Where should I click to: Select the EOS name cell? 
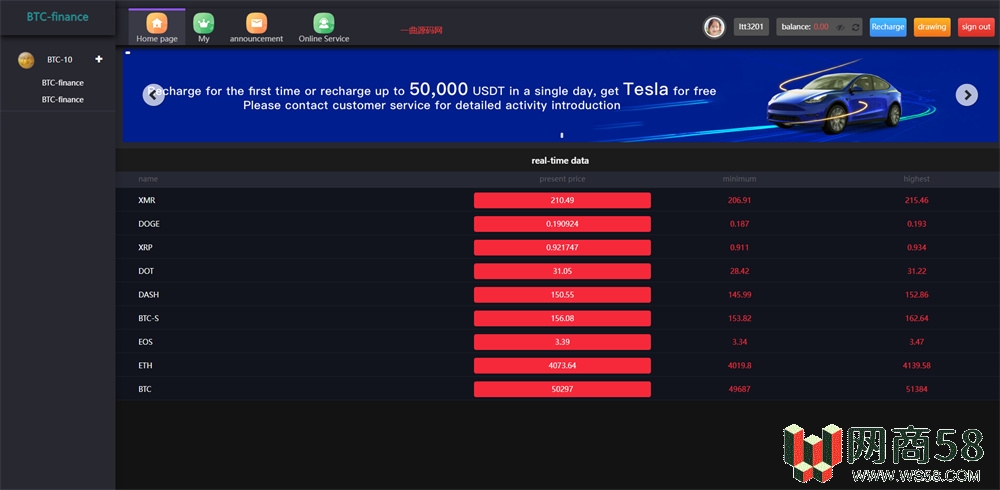[145, 342]
